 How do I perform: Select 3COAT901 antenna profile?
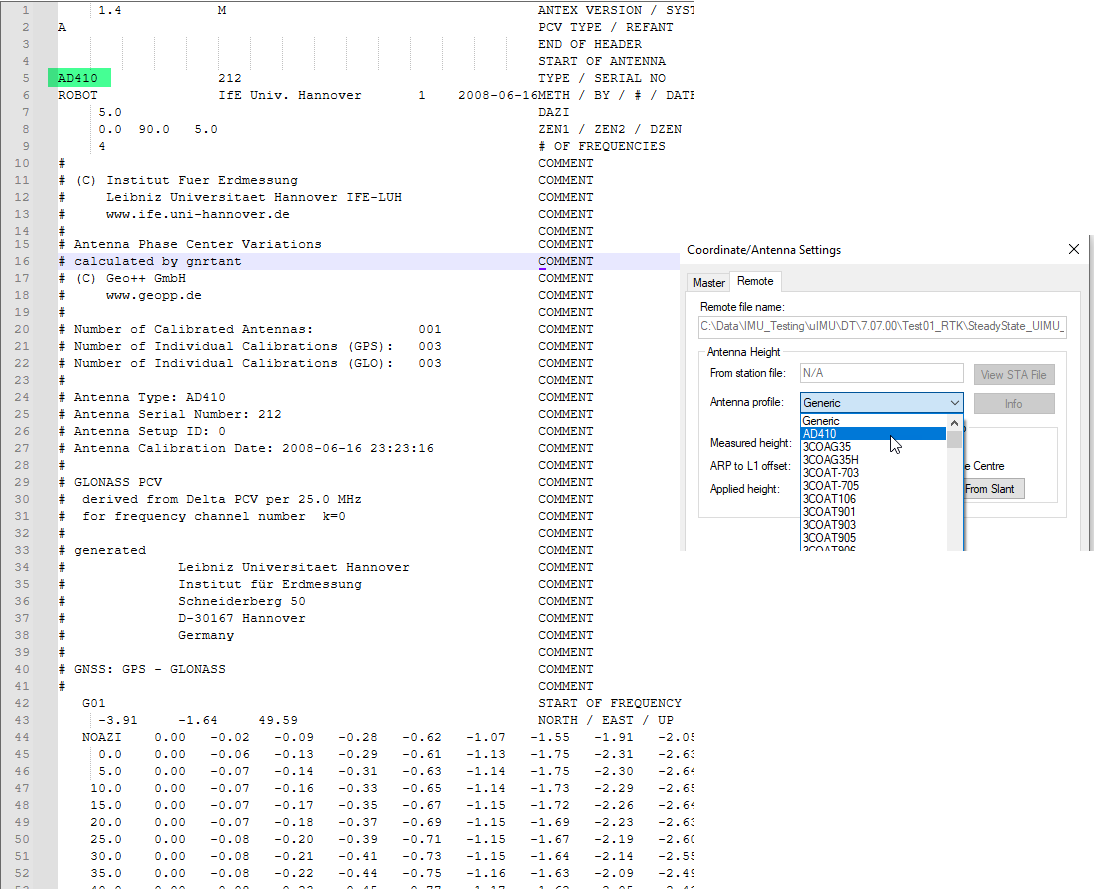(x=873, y=511)
